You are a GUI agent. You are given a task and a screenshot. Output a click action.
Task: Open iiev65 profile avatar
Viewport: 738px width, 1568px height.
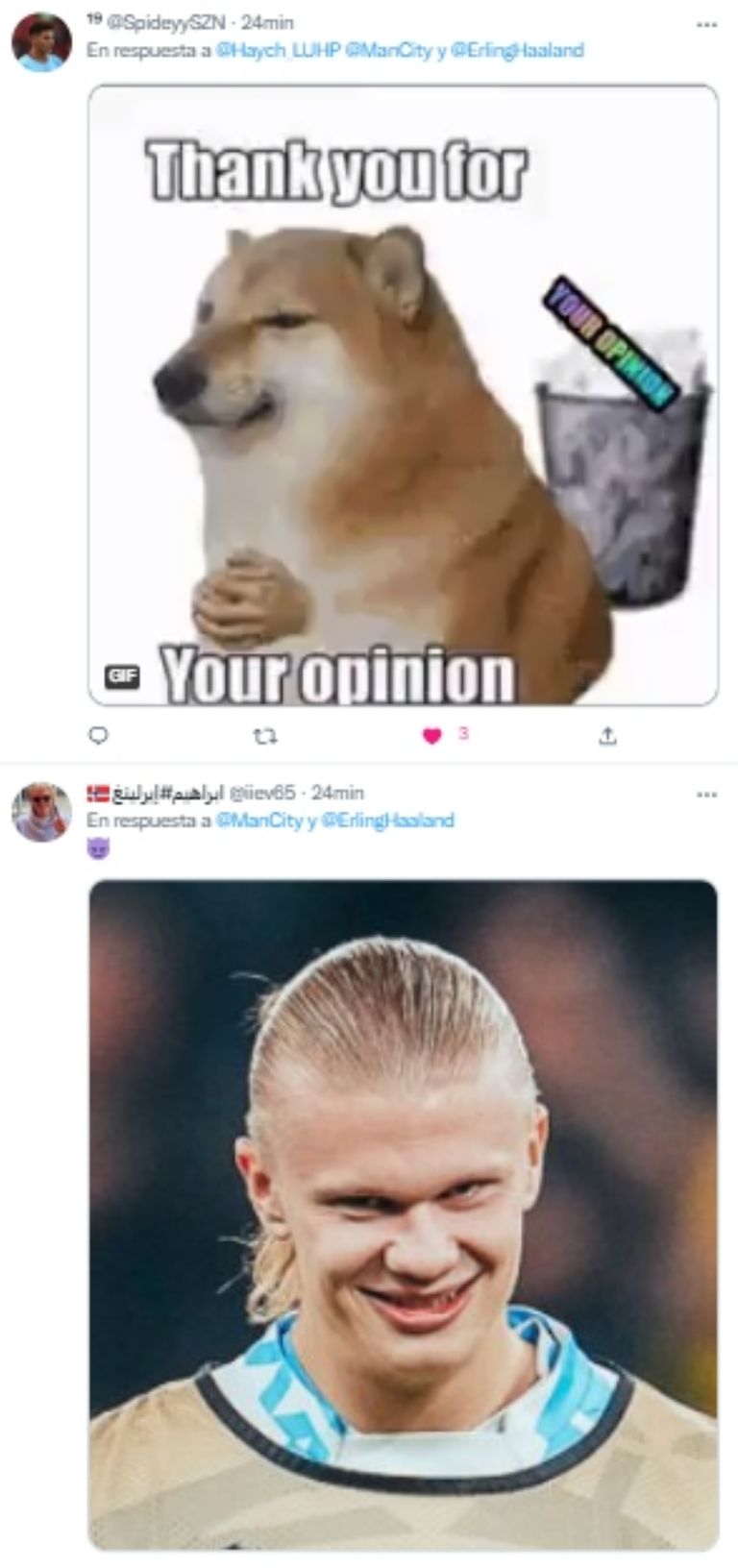click(41, 812)
